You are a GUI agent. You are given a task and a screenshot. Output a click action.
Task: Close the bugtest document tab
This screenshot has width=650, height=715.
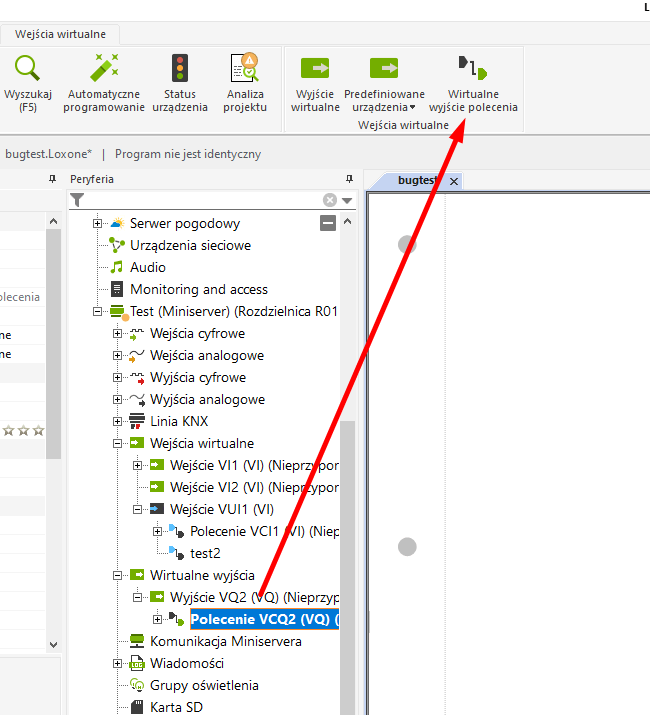tap(453, 181)
